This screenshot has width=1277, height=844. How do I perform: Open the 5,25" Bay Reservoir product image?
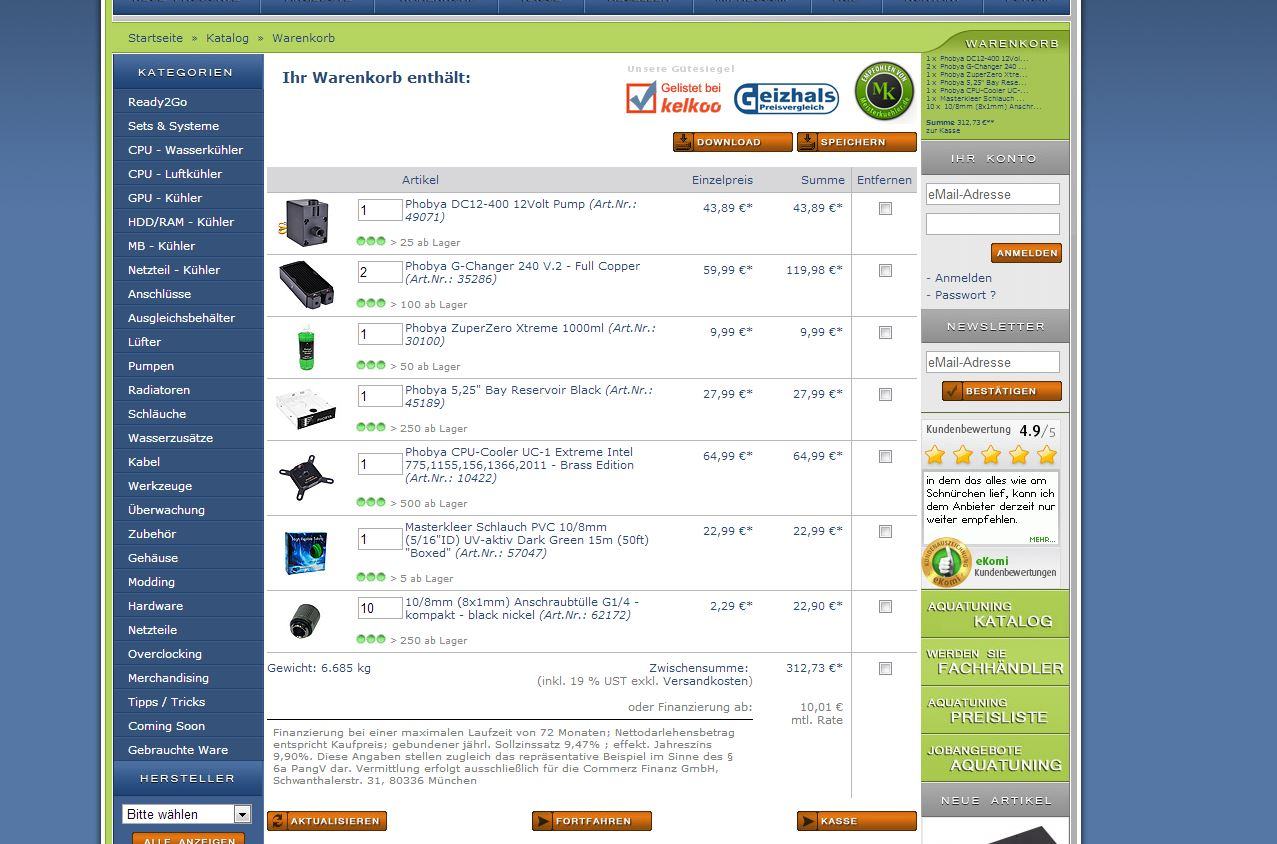306,410
